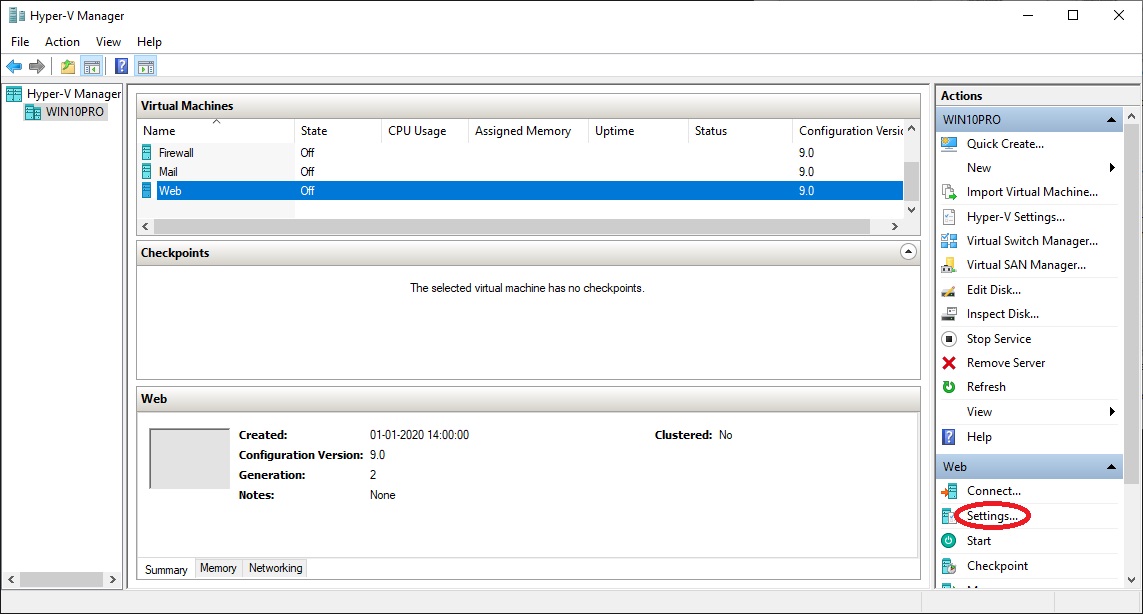Sort by Name column header
The image size is (1143, 614).
(x=216, y=131)
